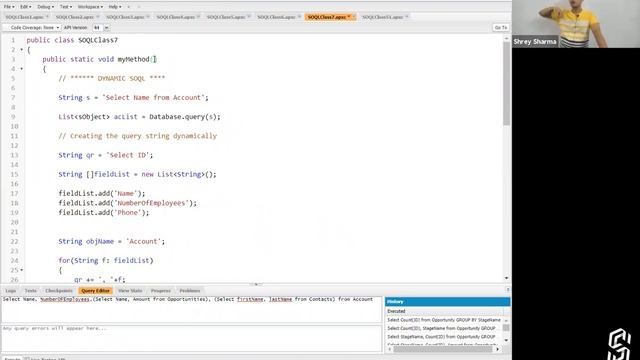Open the File menu
This screenshot has height=360, width=640.
tap(9, 7)
